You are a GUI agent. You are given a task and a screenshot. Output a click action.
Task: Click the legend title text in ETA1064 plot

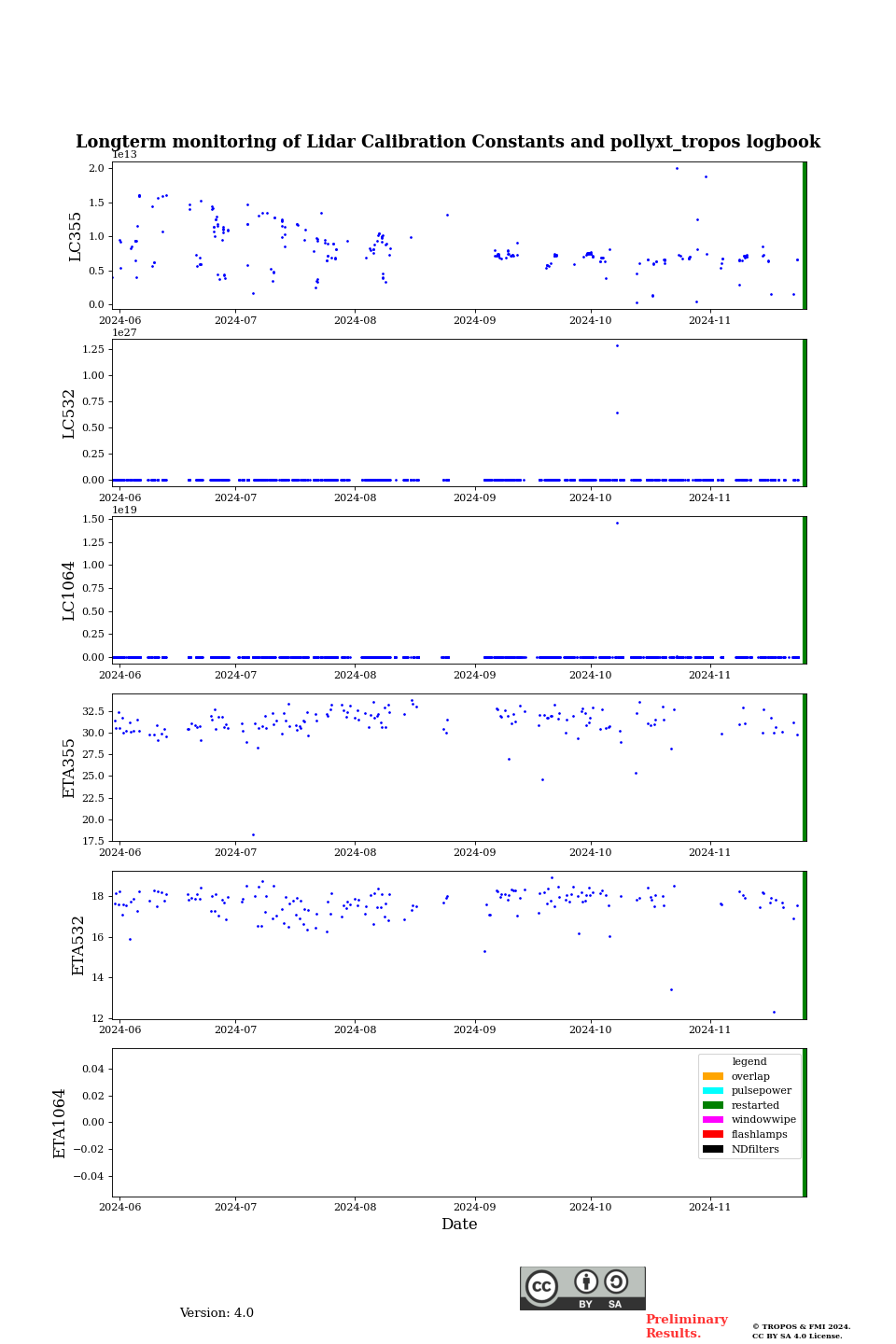(x=749, y=1061)
